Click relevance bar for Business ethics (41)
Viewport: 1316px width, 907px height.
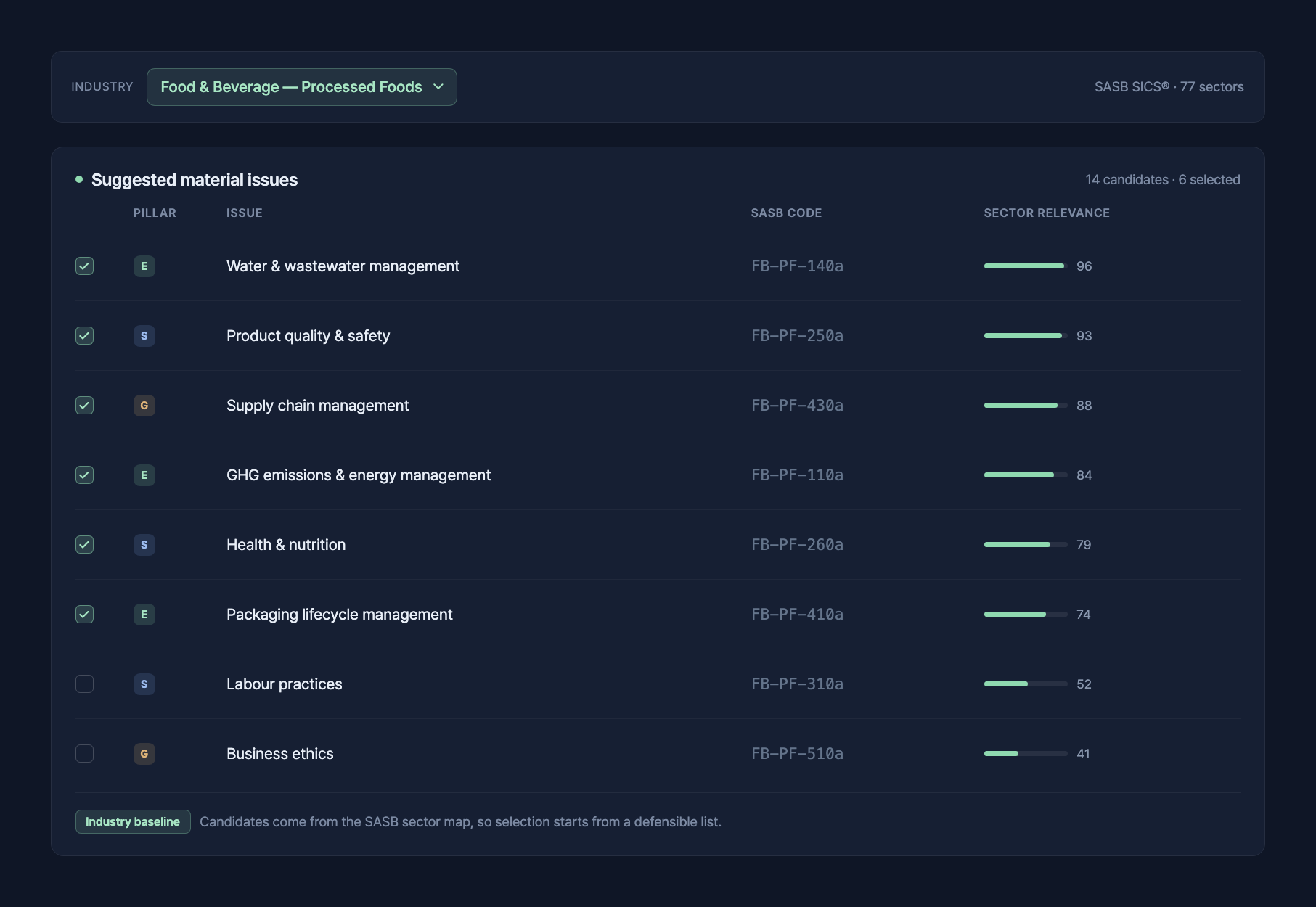pos(1026,754)
